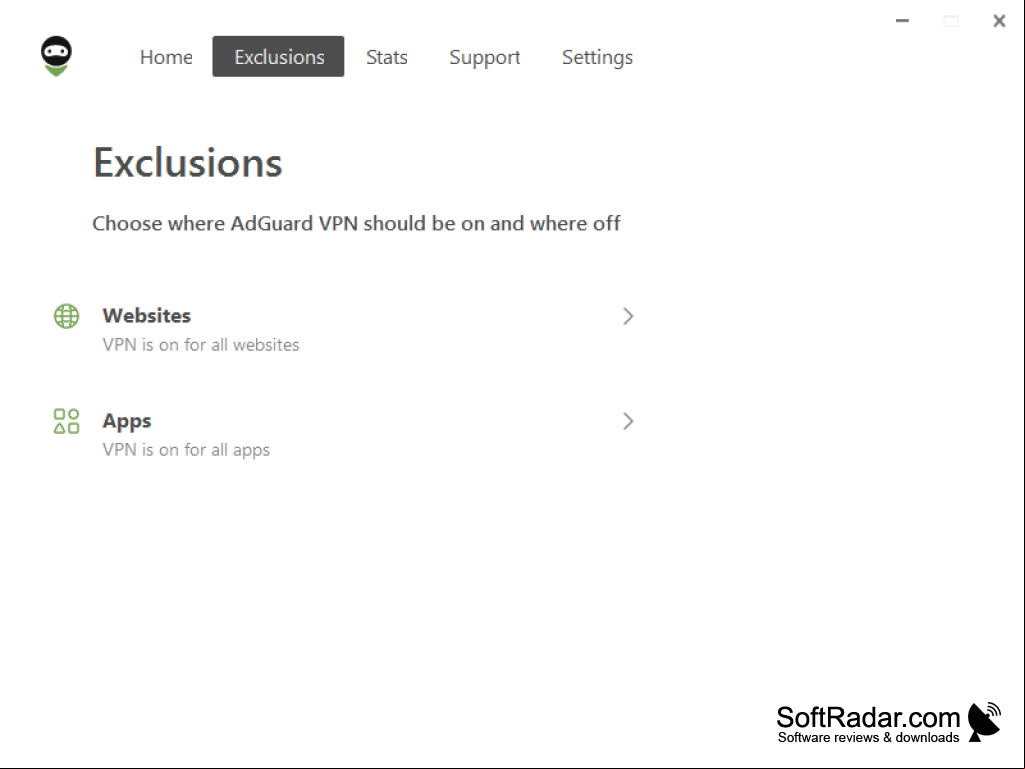The image size is (1025, 769).
Task: Open the Websites exclusions entry
Action: [x=344, y=329]
